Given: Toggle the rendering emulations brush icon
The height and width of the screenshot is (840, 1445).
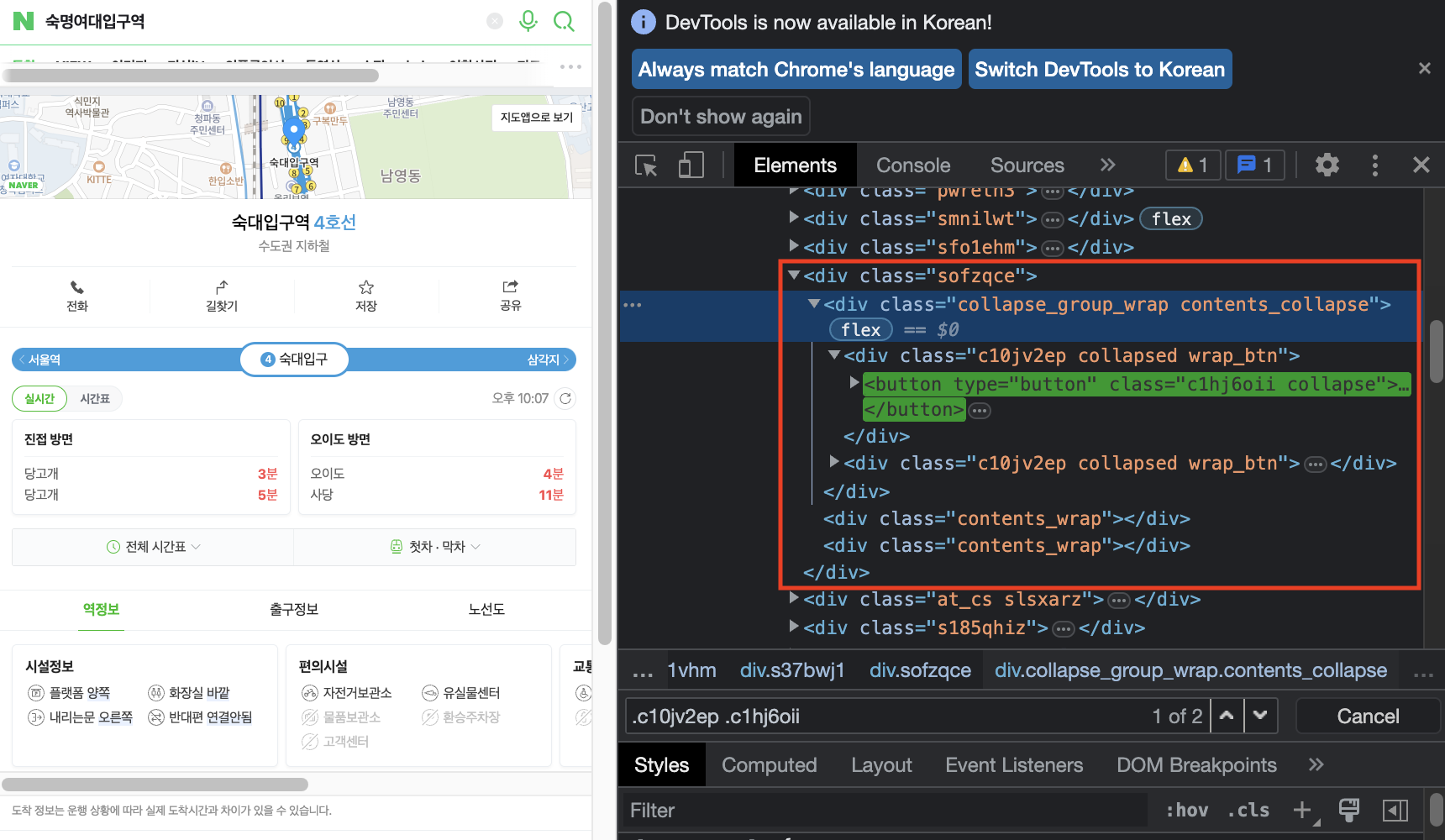Looking at the screenshot, I should click(1348, 810).
